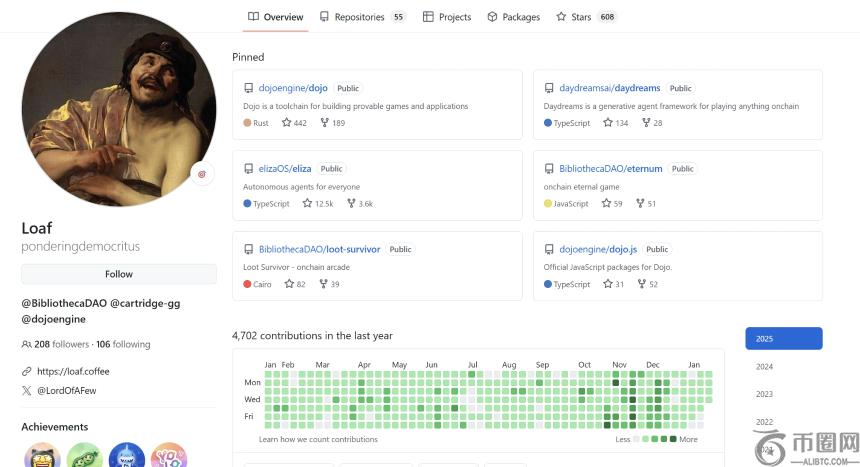Click the fork icon of dojoengine/dojo.js

tap(642, 284)
